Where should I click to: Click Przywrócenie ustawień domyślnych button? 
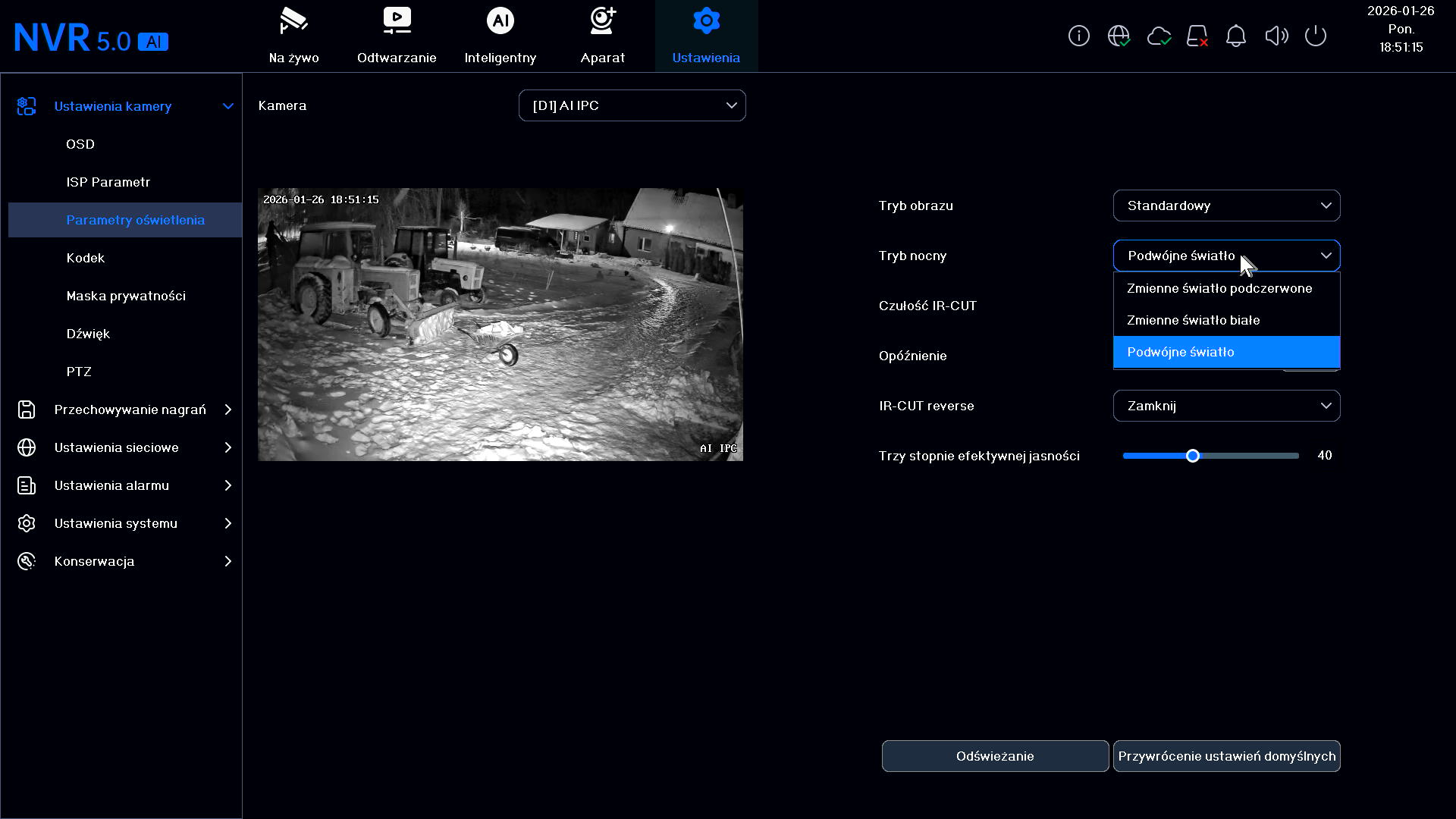click(x=1226, y=756)
